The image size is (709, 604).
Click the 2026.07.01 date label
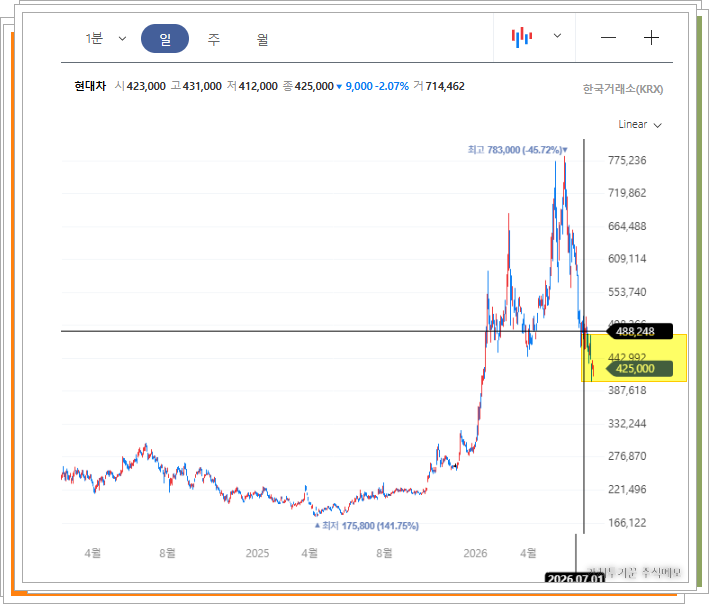pyautogui.click(x=575, y=578)
